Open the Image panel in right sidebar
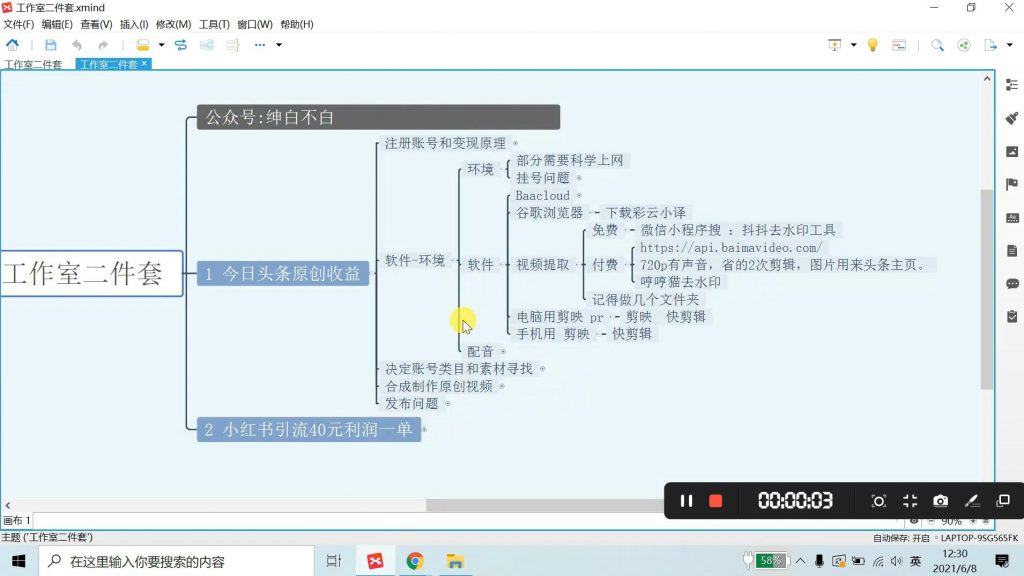 click(1012, 152)
